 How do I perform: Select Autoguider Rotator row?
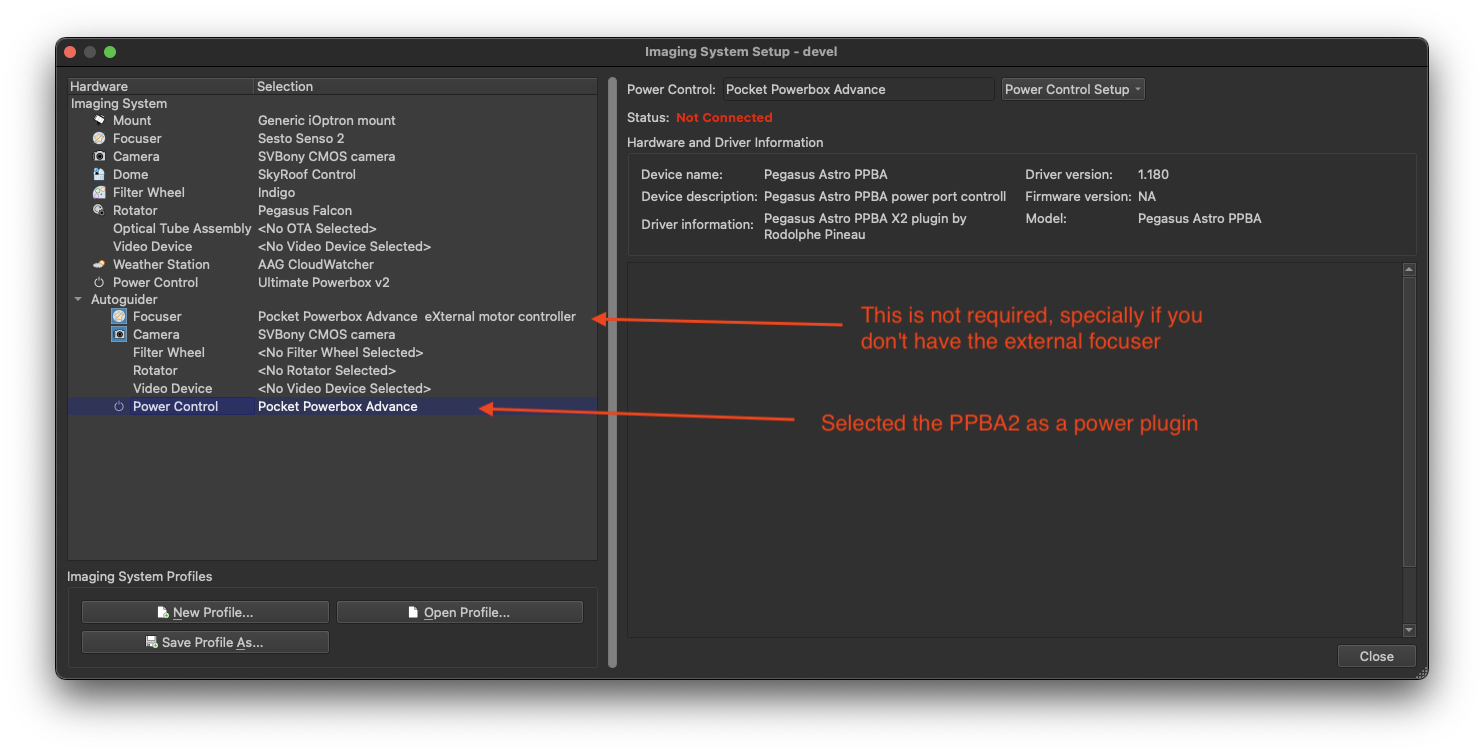coord(332,370)
